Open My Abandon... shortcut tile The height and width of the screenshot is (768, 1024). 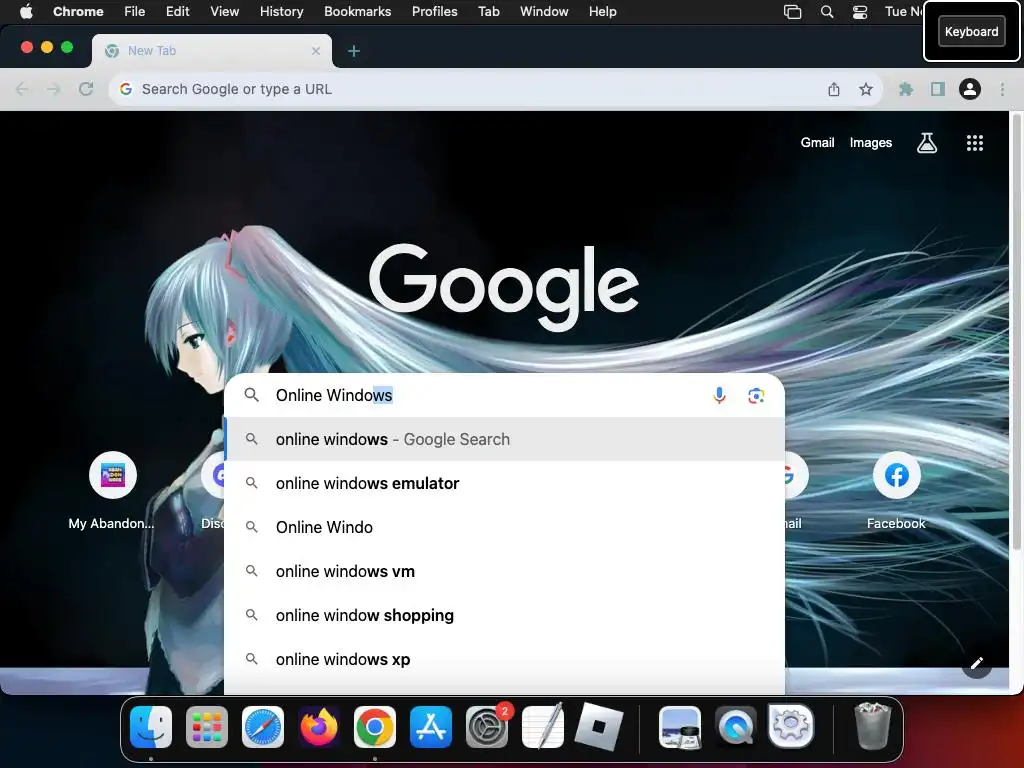click(112, 490)
